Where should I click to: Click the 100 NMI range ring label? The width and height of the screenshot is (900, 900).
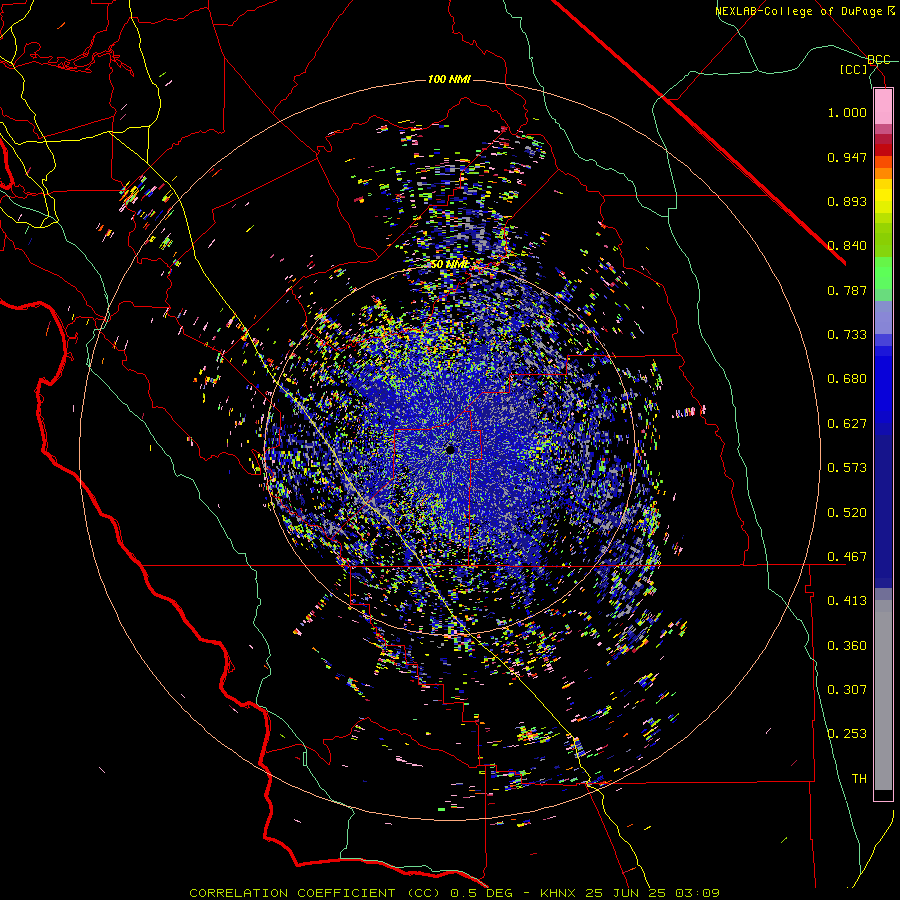point(449,79)
